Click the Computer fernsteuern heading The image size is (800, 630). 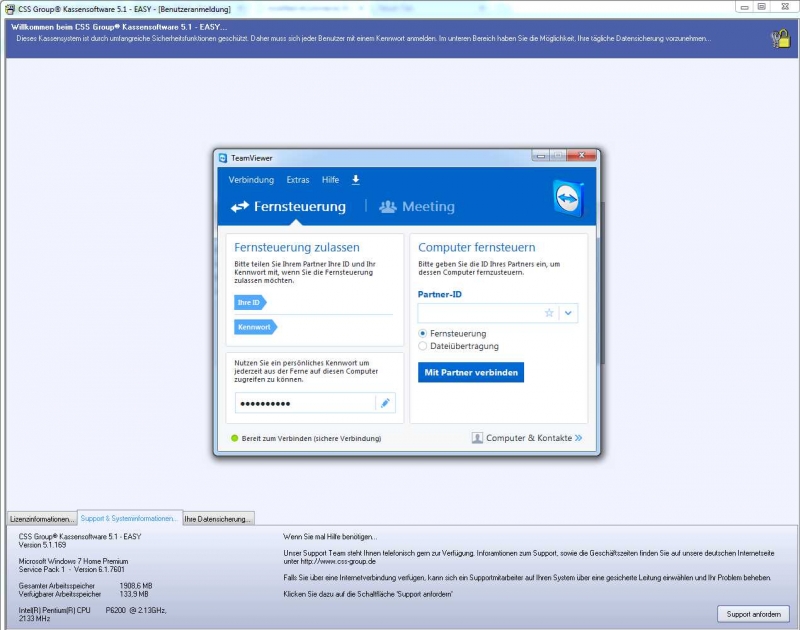click(477, 247)
